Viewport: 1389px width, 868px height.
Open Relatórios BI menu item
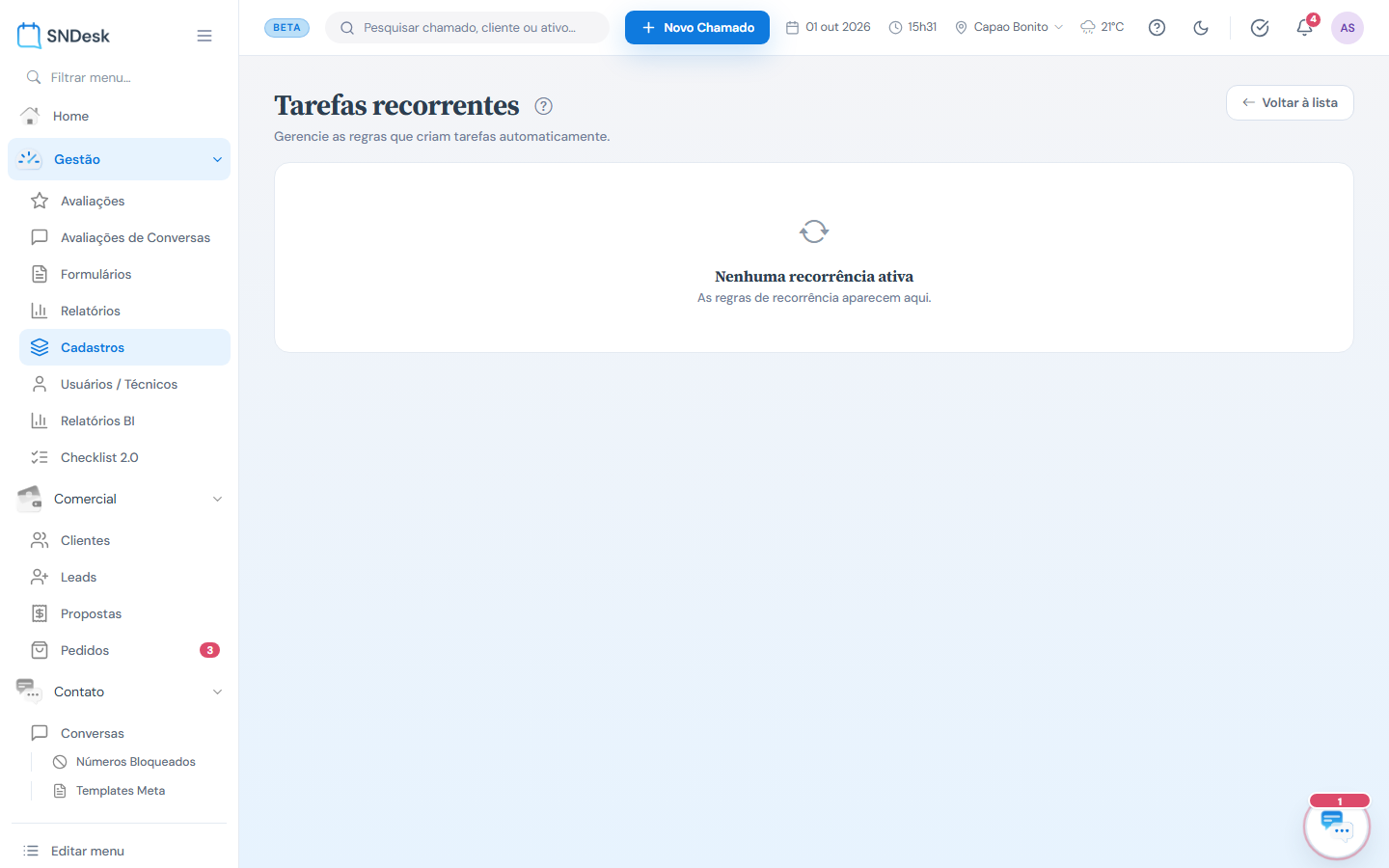125,420
